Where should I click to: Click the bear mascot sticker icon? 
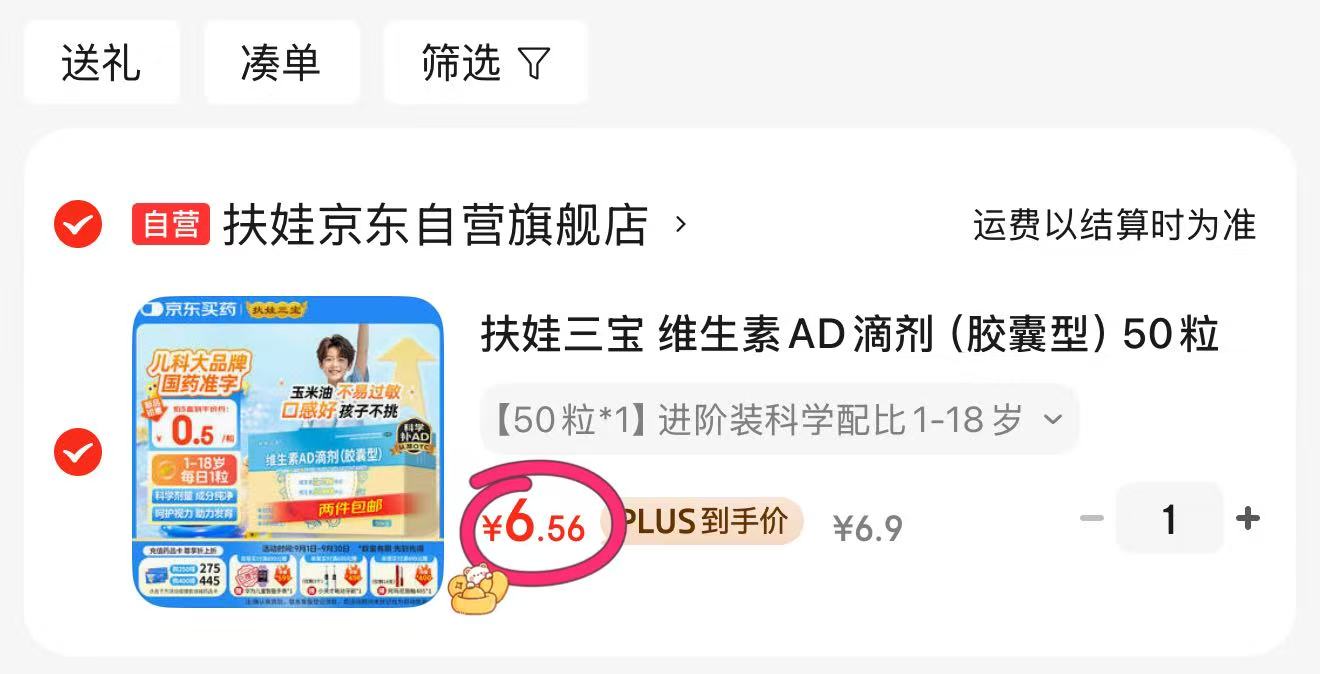click(478, 586)
